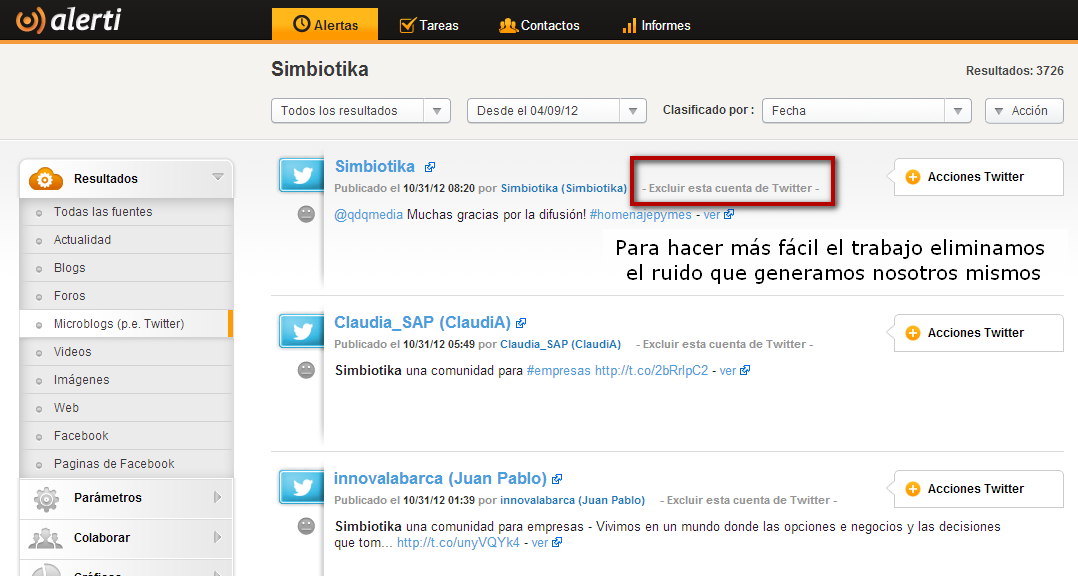This screenshot has width=1078, height=576.
Task: Open the 'Todos los resultados' dropdown
Action: pyautogui.click(x=361, y=111)
